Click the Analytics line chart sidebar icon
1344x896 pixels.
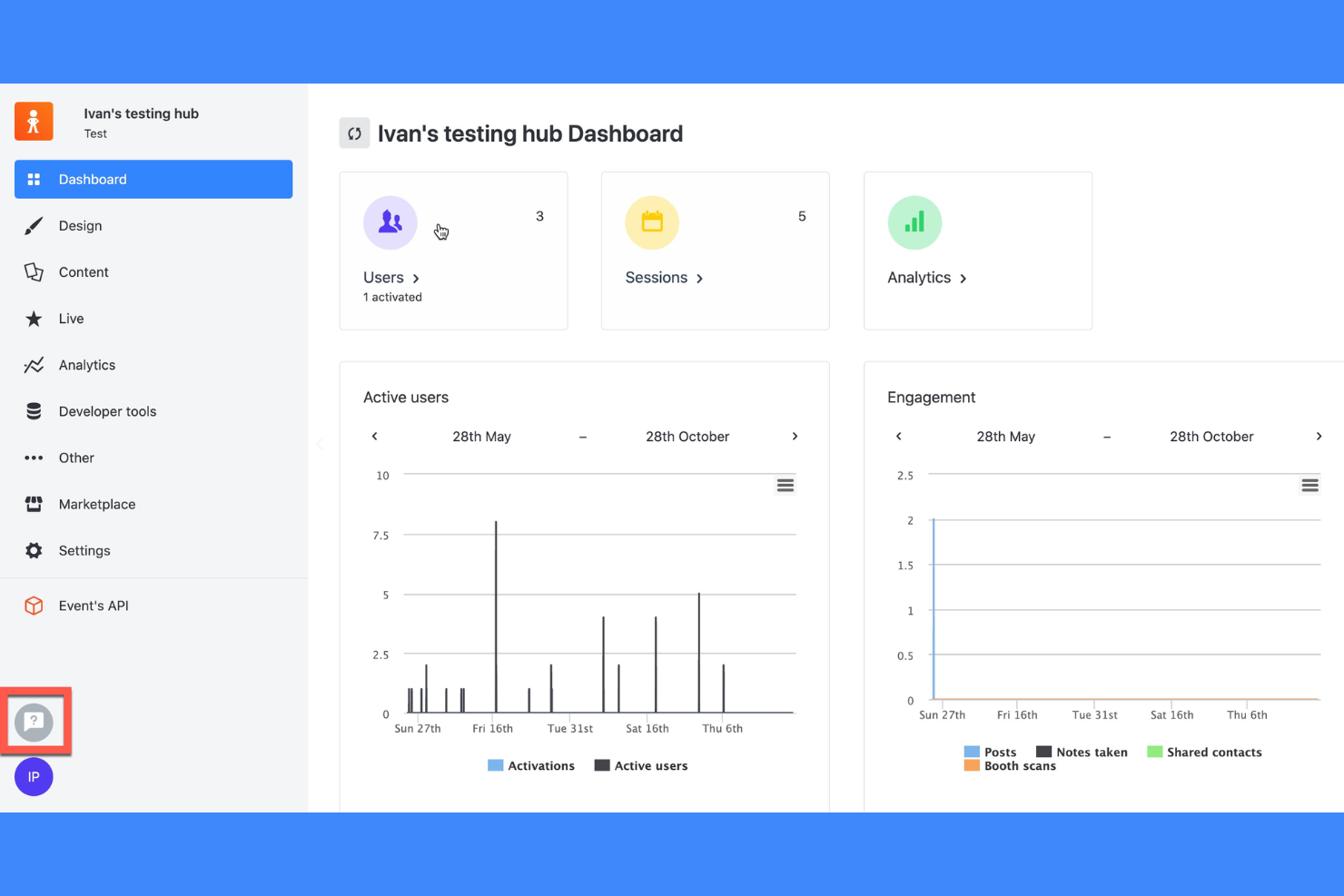click(x=34, y=365)
